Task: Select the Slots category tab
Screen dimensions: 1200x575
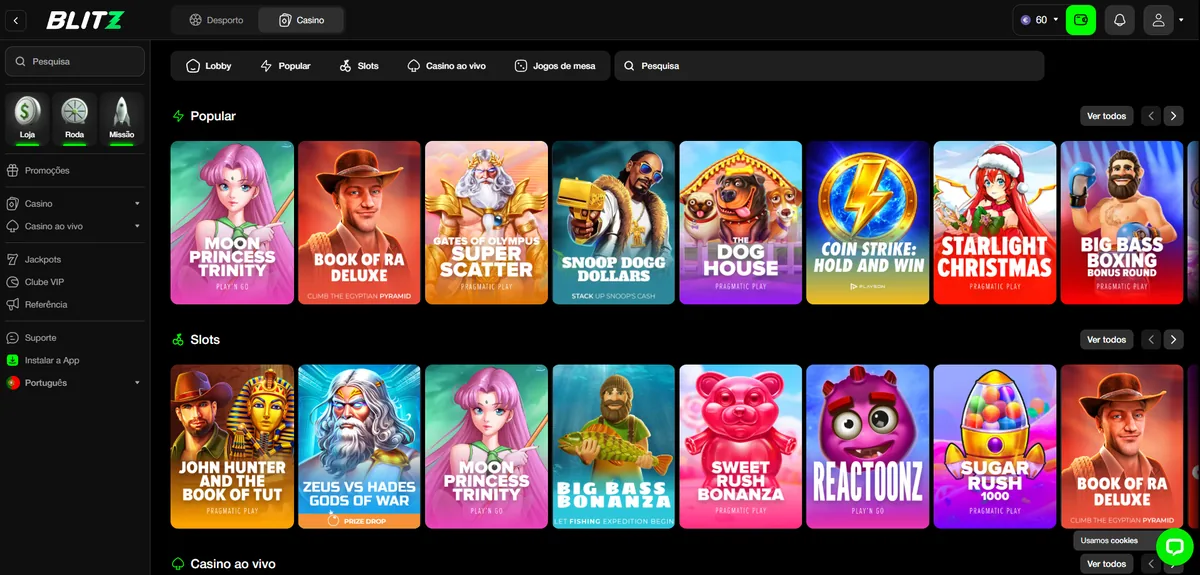Action: (x=359, y=66)
